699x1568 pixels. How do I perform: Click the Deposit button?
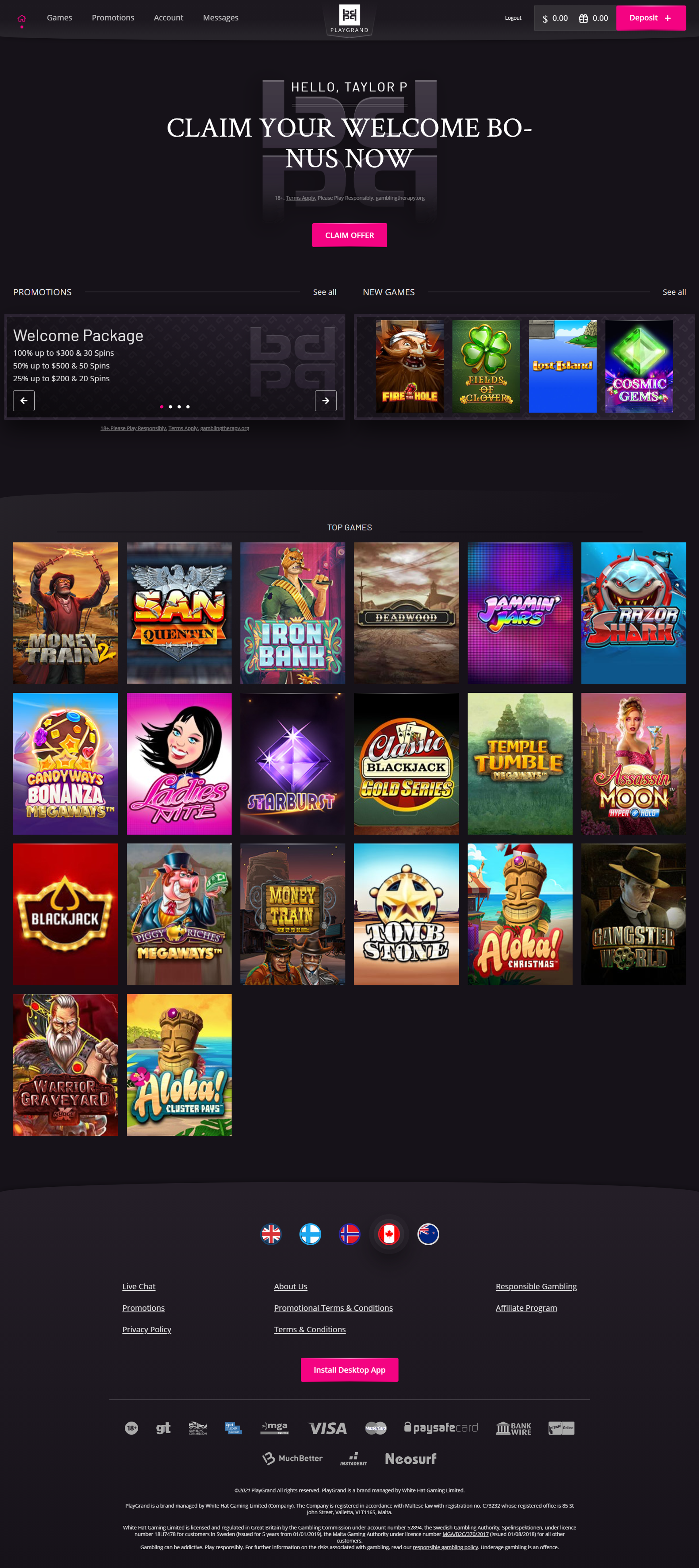651,18
